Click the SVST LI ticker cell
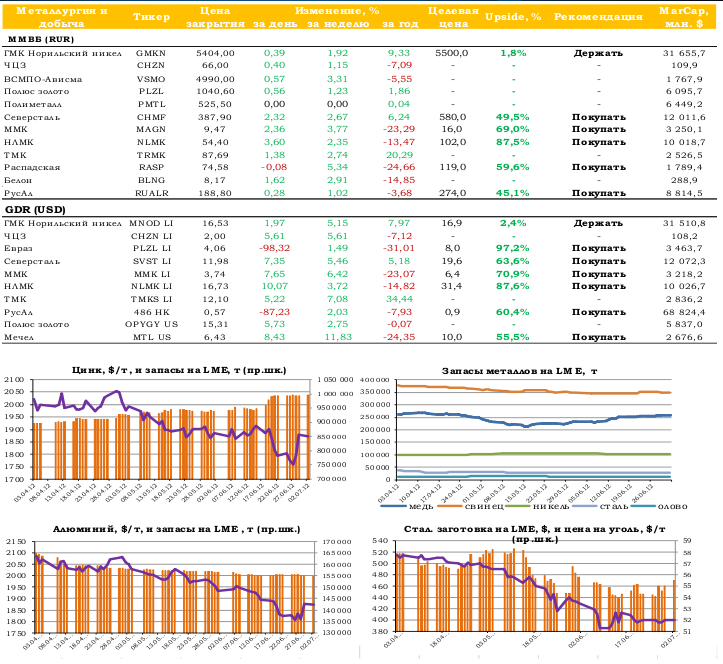Image resolution: width=723 pixels, height=664 pixels. pos(152,261)
